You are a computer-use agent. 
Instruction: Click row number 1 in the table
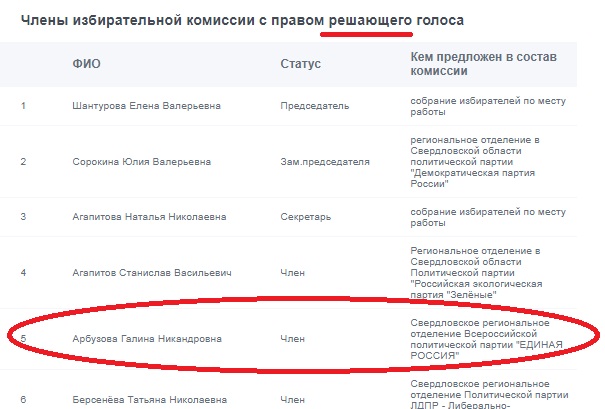click(23, 107)
